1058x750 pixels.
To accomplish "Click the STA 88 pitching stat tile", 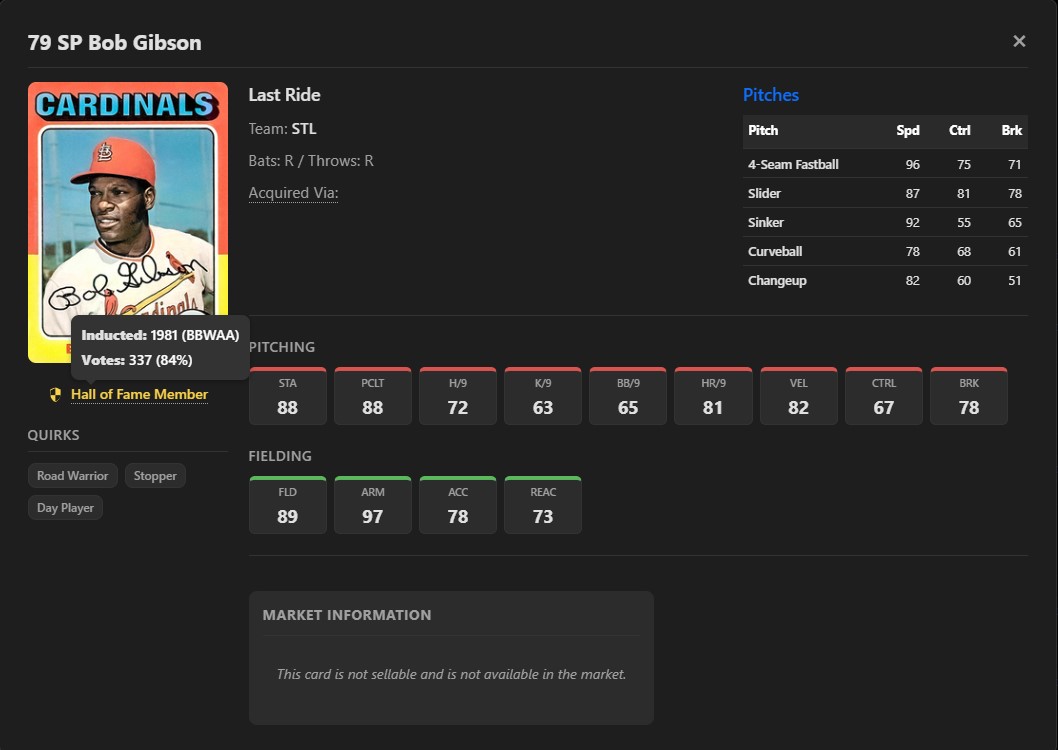I will (x=287, y=396).
